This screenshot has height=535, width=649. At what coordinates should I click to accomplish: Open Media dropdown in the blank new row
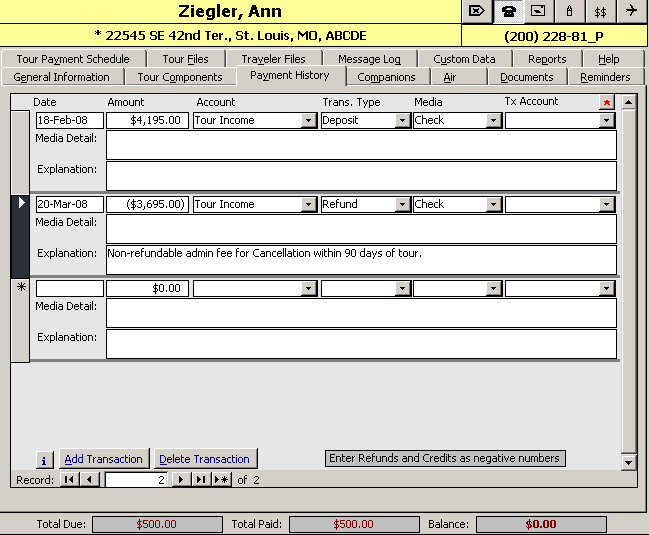pos(493,289)
